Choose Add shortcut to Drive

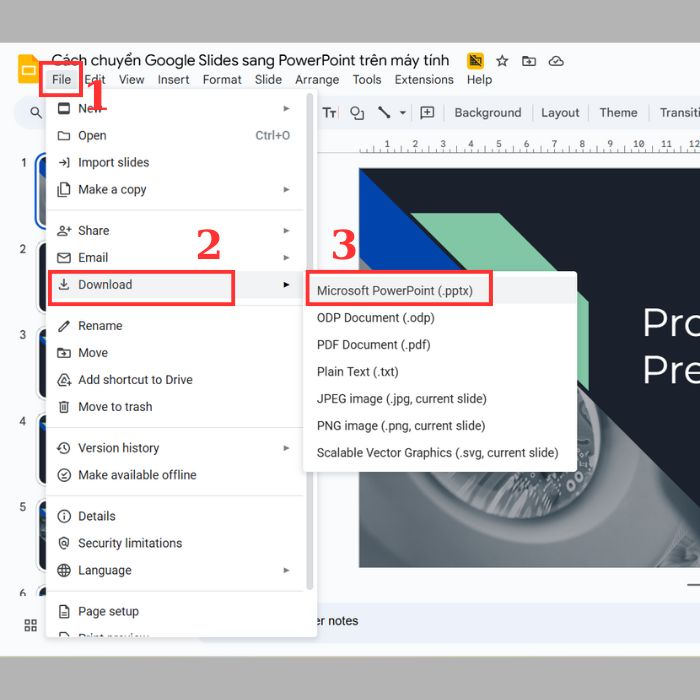(175, 380)
